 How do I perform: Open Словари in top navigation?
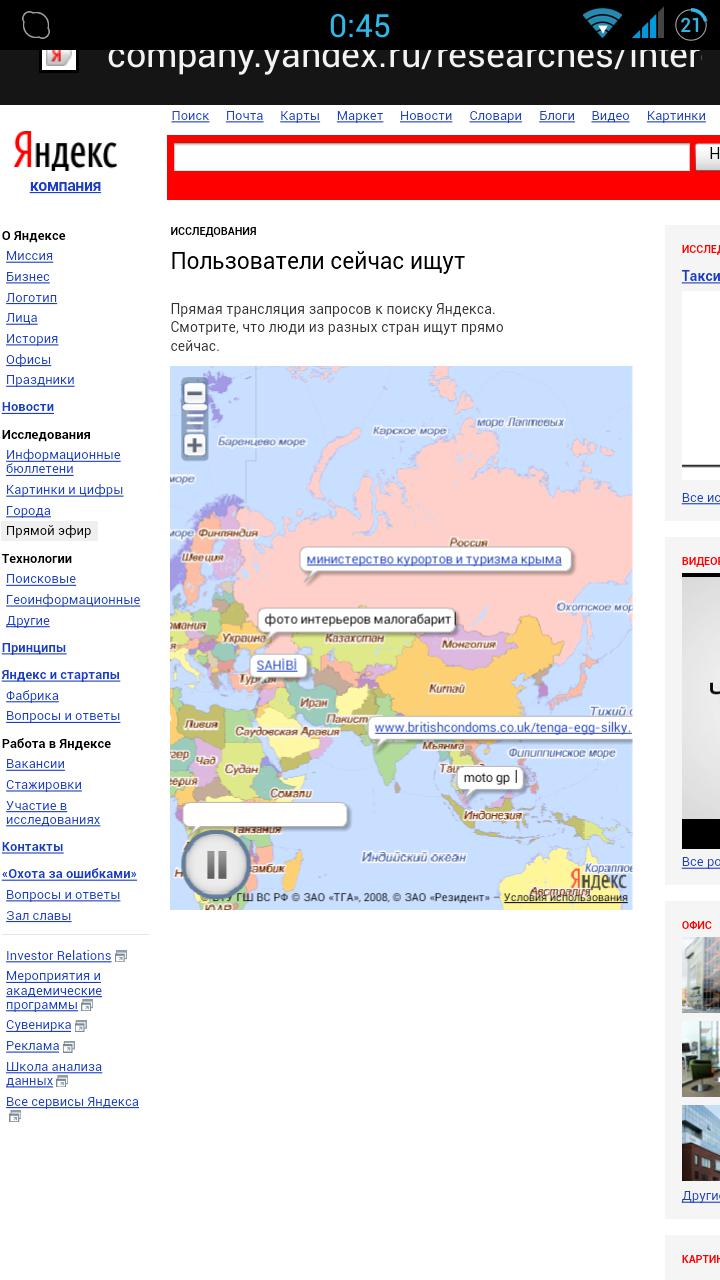[x=495, y=116]
